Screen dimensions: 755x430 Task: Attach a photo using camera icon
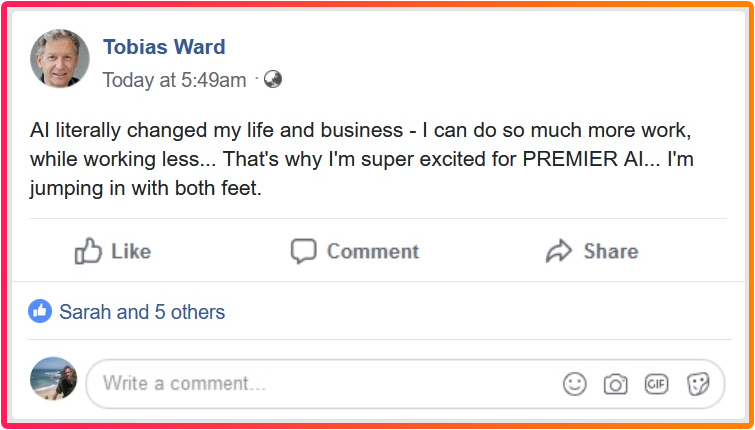(x=615, y=384)
